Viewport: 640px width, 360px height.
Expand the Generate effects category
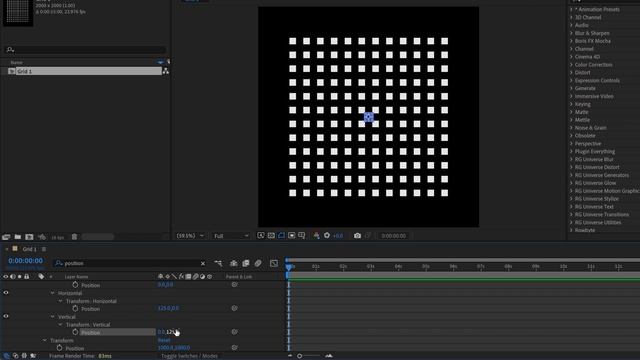click(x=571, y=88)
